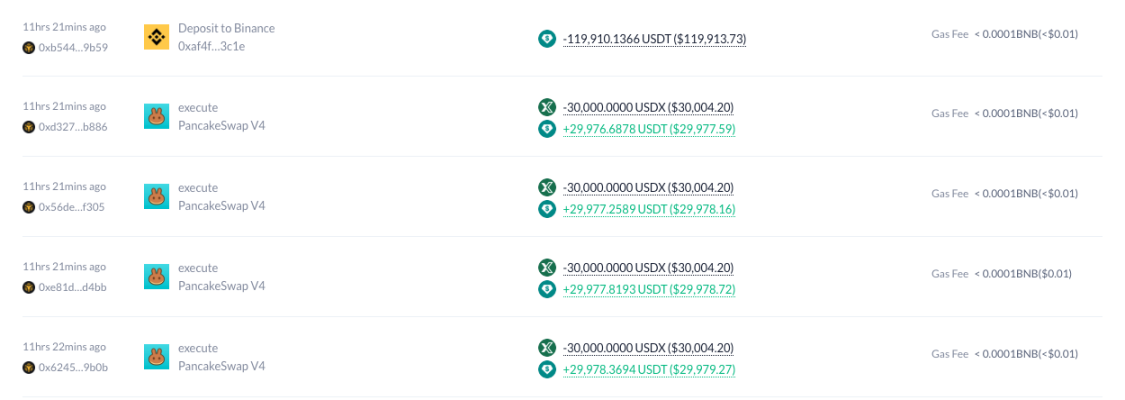Click the 11hrs 22mins ago timestamp

64,347
